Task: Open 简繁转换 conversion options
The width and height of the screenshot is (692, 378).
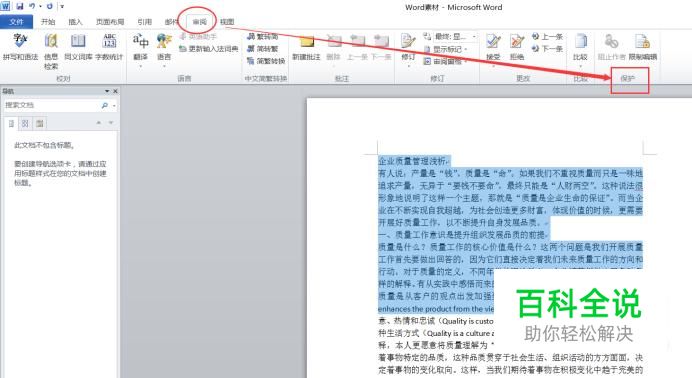Action: 266,61
